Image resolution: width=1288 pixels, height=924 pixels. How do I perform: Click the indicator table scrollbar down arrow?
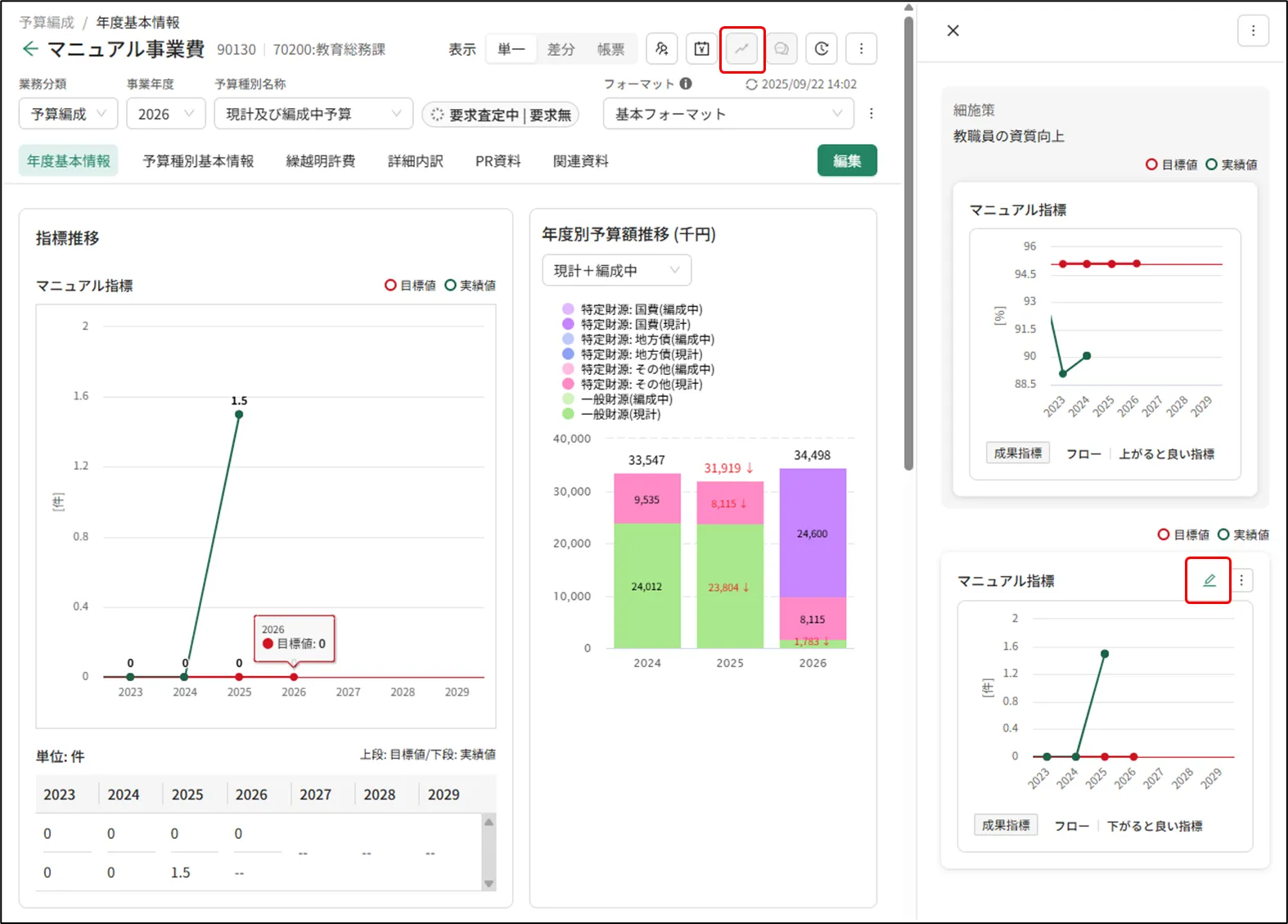[489, 883]
